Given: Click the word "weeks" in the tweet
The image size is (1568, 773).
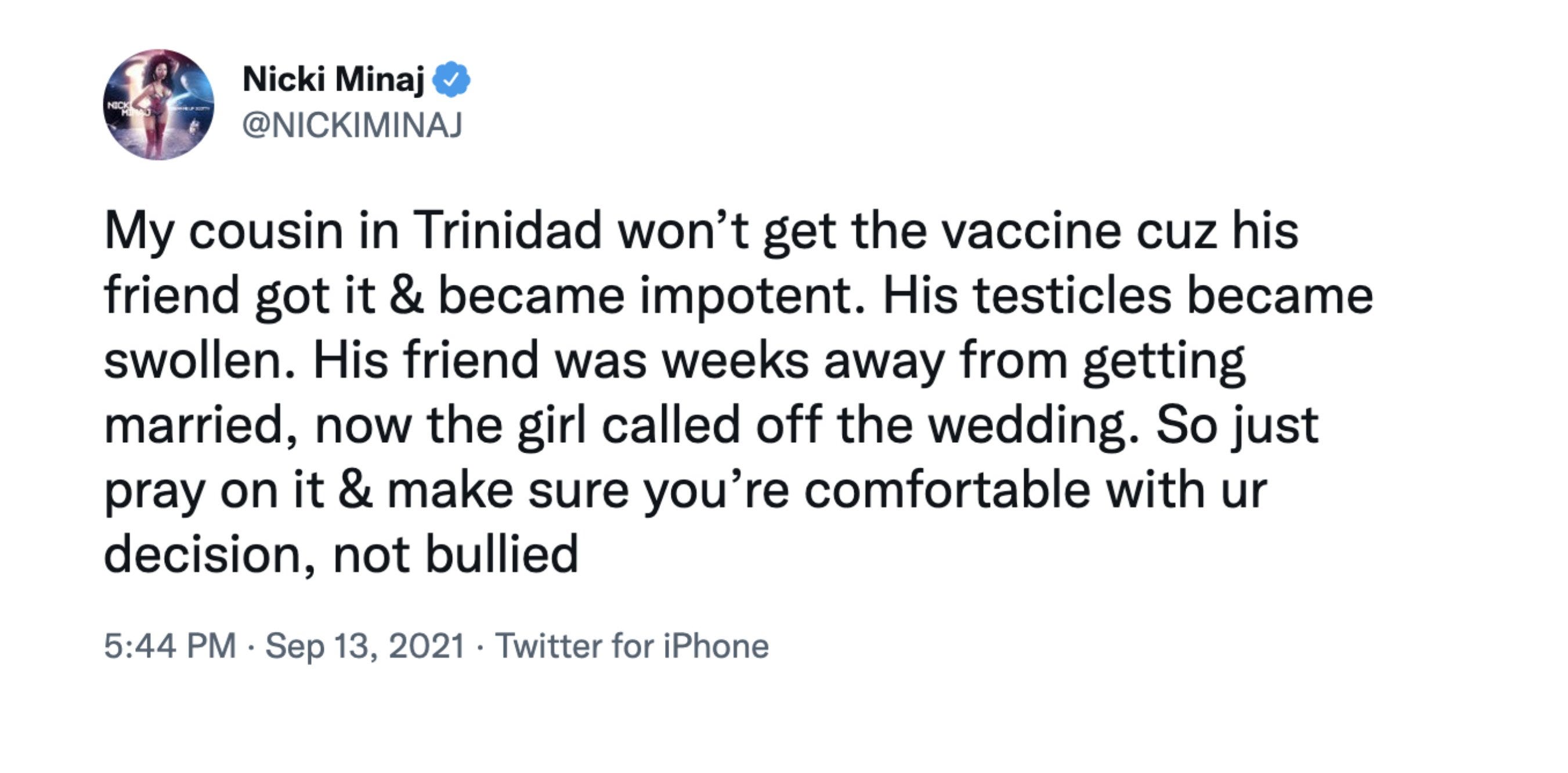Looking at the screenshot, I should (735, 360).
